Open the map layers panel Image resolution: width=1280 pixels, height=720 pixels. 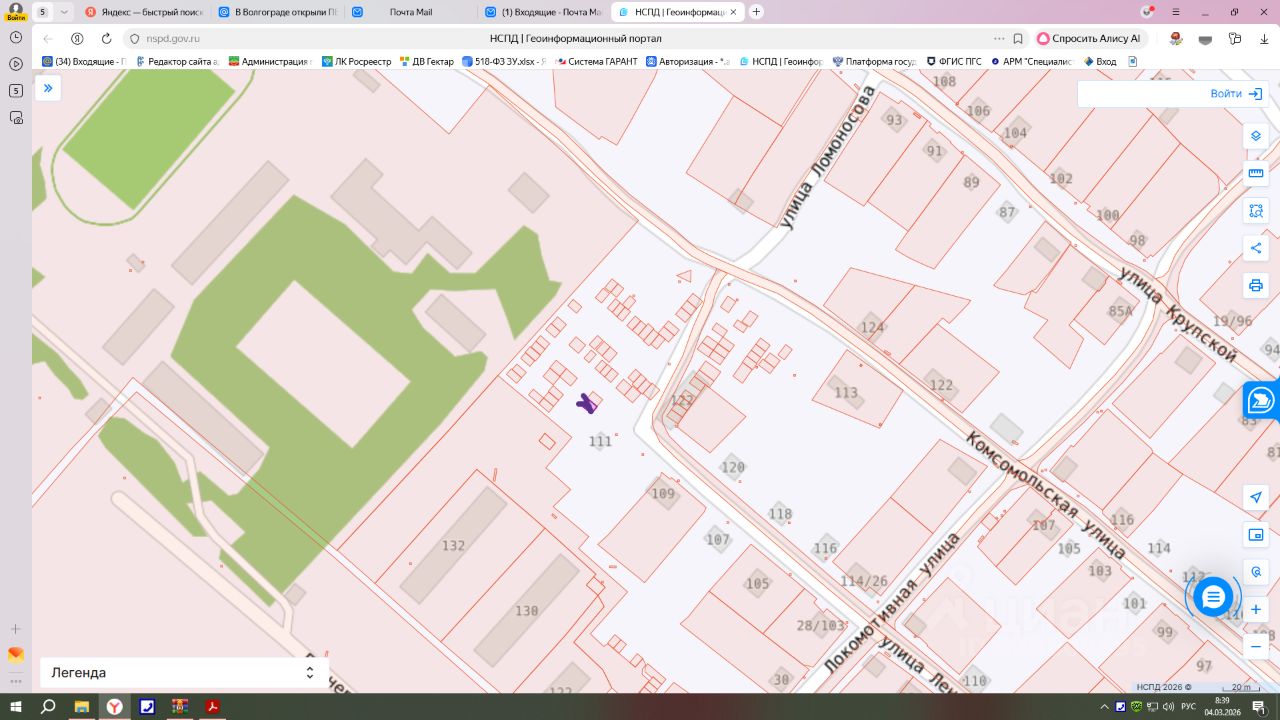tap(1256, 136)
